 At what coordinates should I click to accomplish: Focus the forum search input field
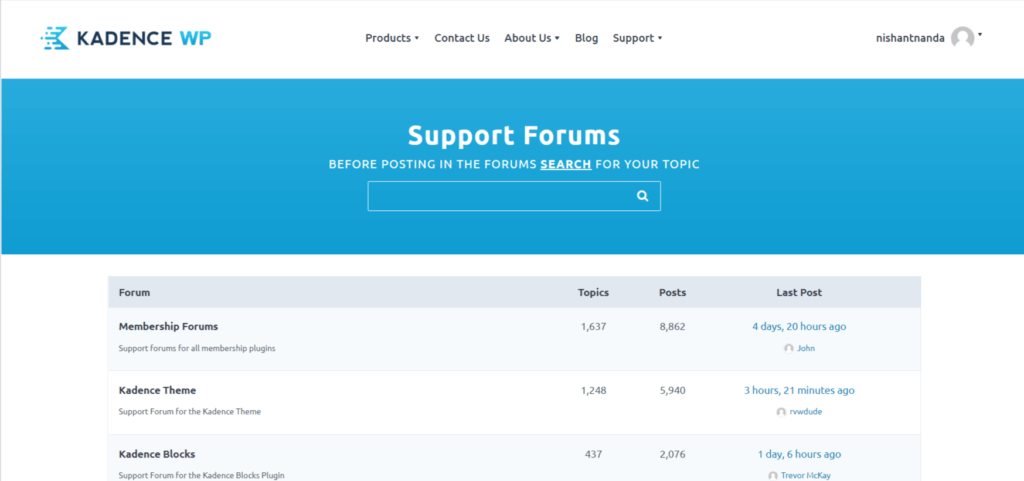pyautogui.click(x=514, y=196)
